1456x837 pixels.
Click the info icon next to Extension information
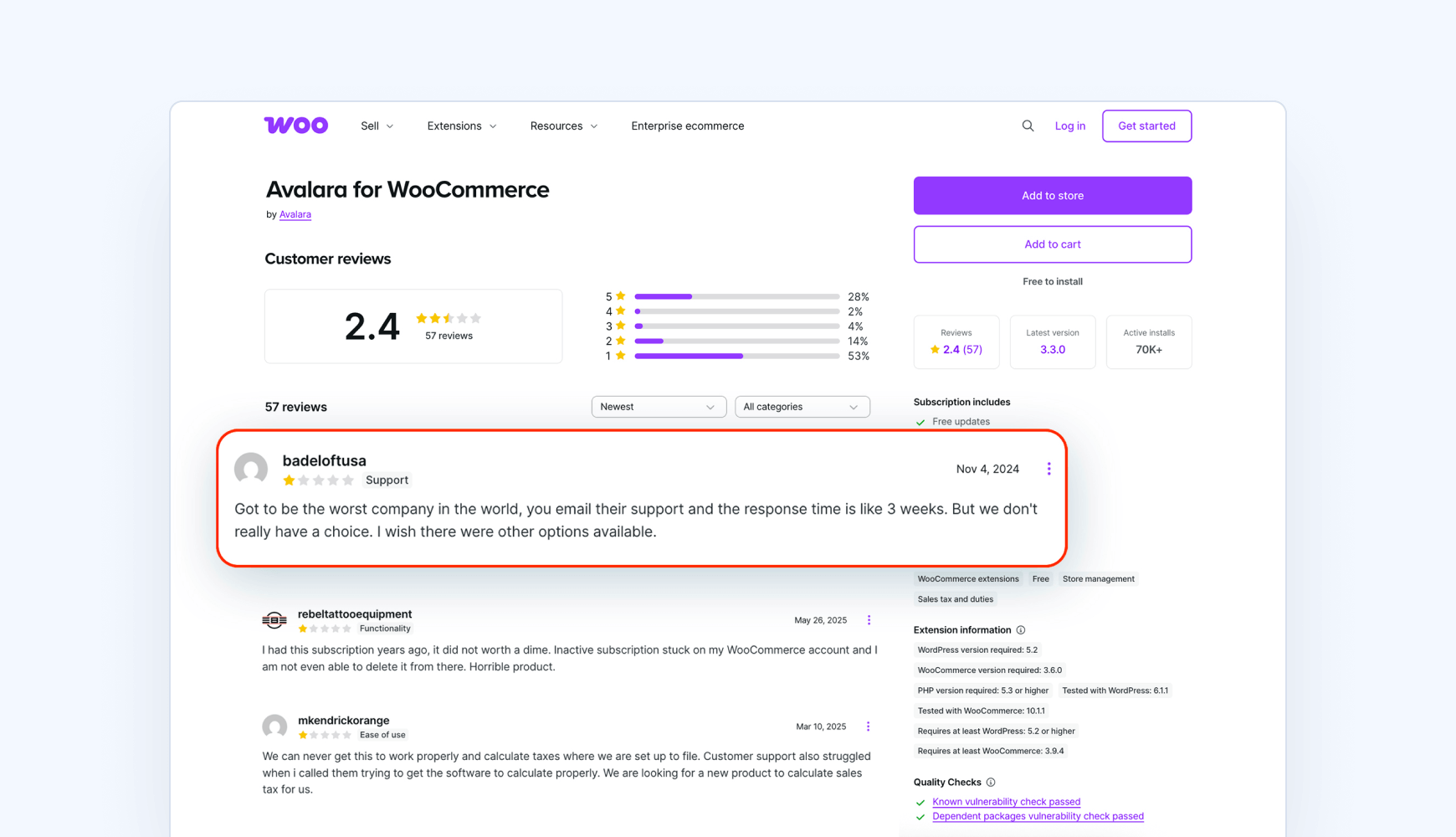[1021, 629]
